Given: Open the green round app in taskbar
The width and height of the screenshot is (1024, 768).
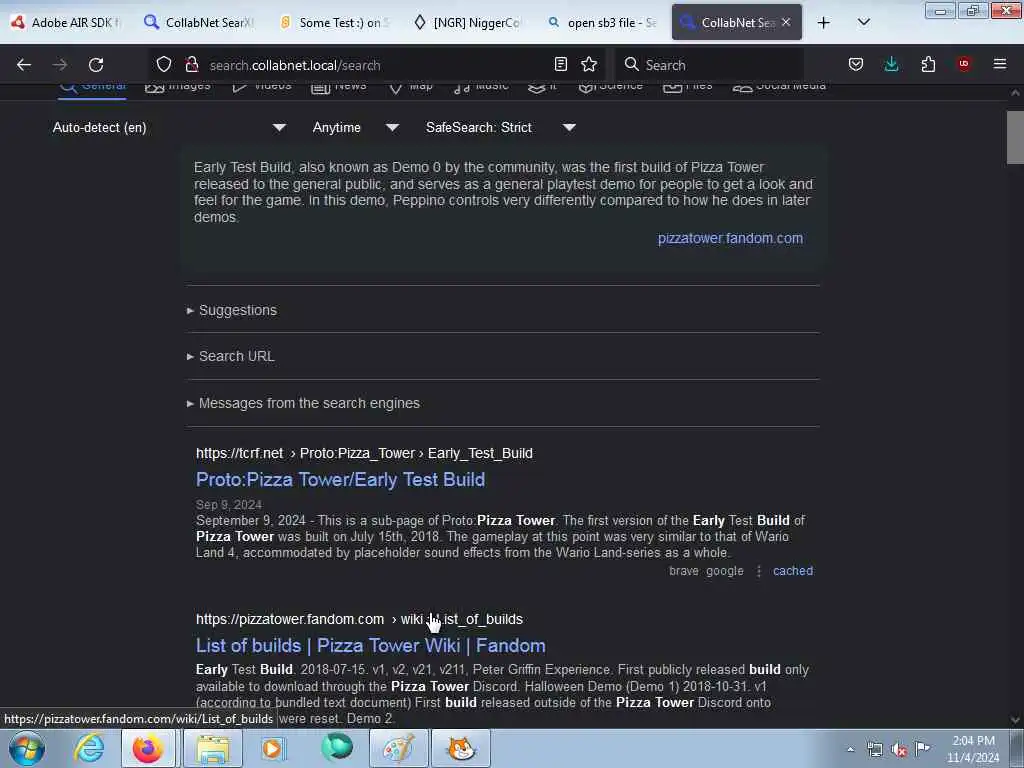Looking at the screenshot, I should point(337,748).
